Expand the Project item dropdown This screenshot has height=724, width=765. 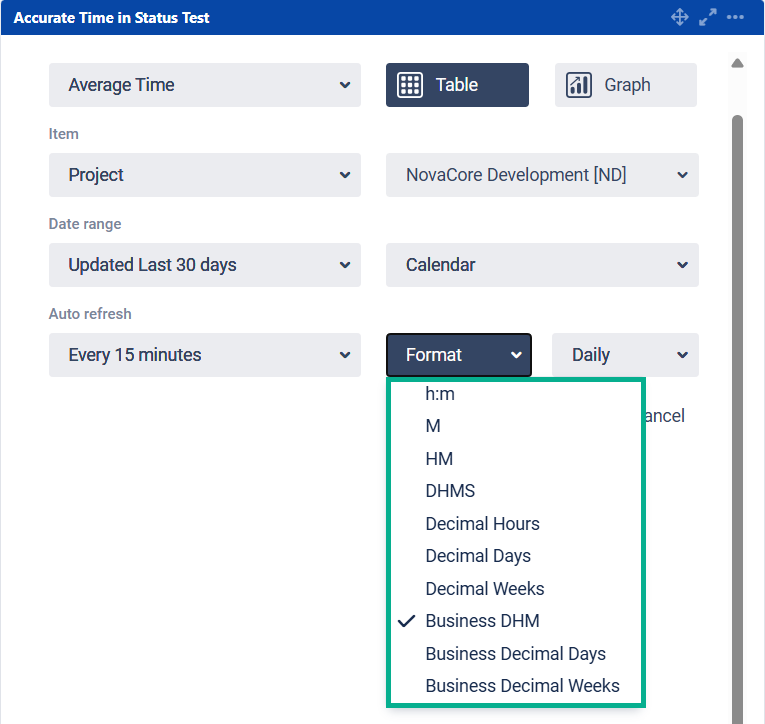tap(204, 175)
